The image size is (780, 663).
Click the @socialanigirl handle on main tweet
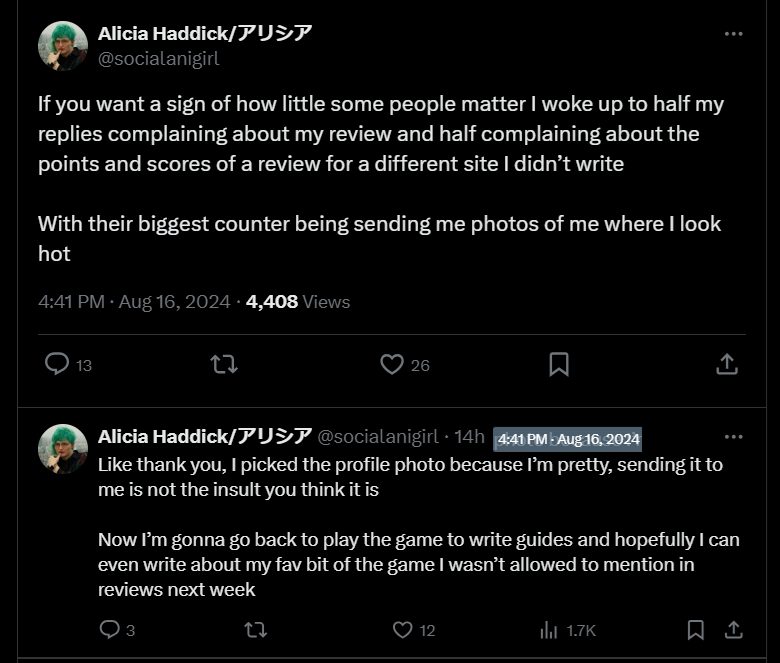pos(159,59)
